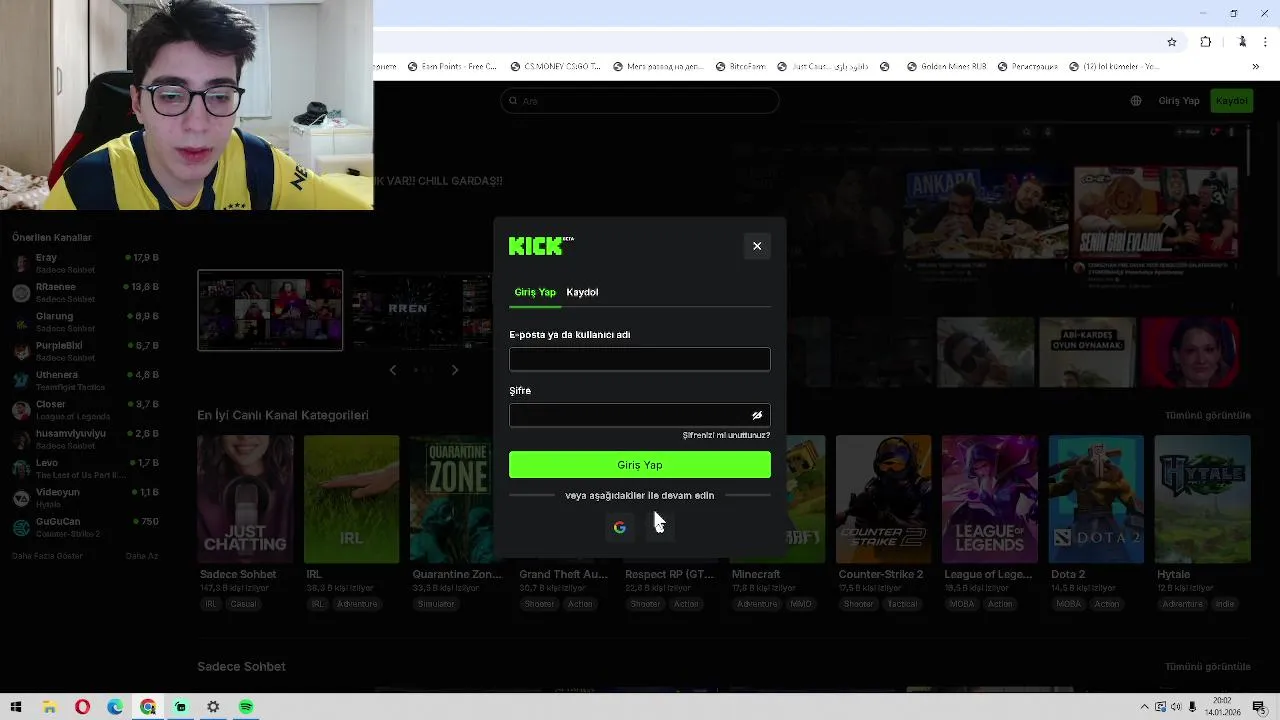Viewport: 1280px width, 720px height.
Task: Open RRaenee channel in sidebar
Action: (x=85, y=292)
